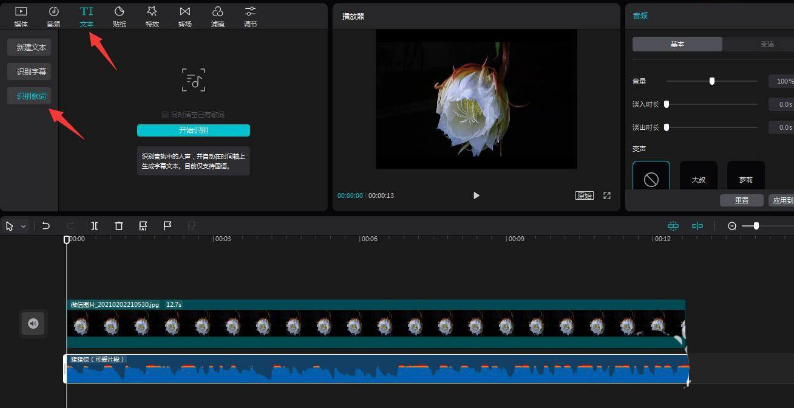Expand the selection cursor tool dropdown
The height and width of the screenshot is (408, 794).
point(22,226)
